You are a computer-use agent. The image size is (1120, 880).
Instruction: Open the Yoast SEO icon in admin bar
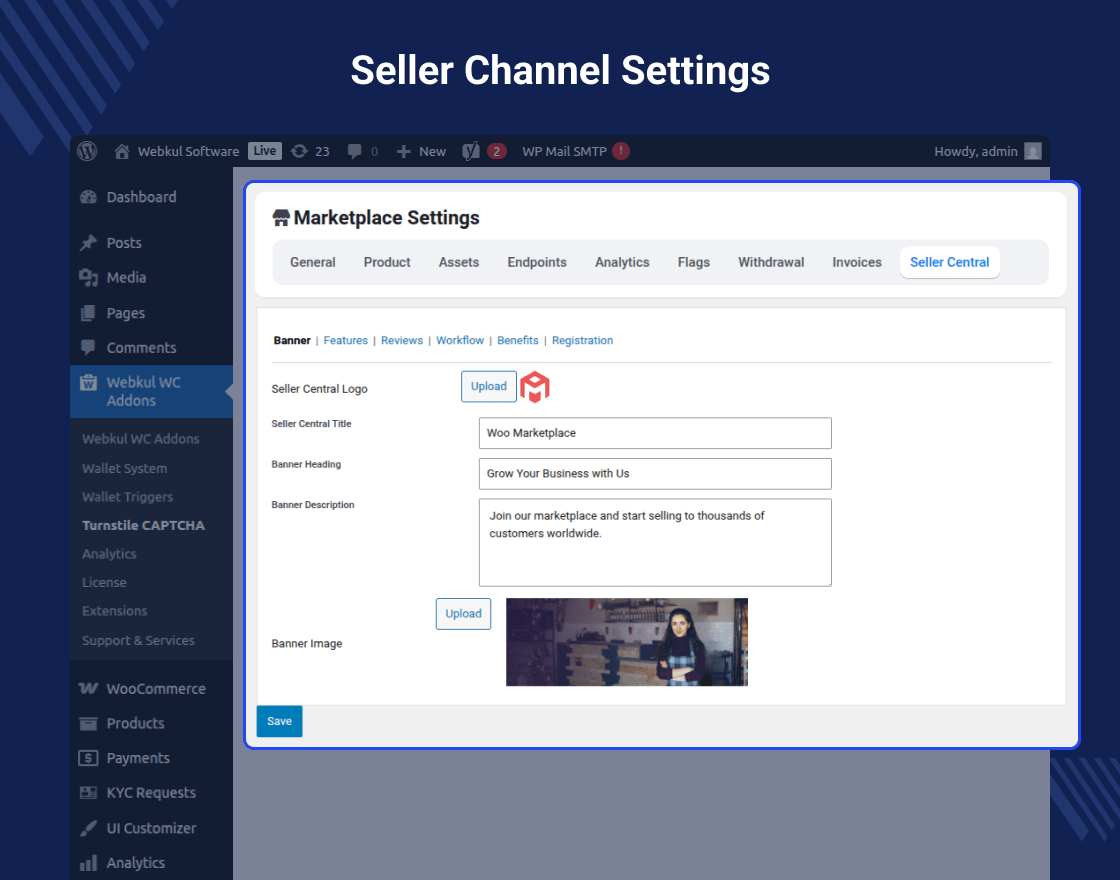click(x=471, y=151)
